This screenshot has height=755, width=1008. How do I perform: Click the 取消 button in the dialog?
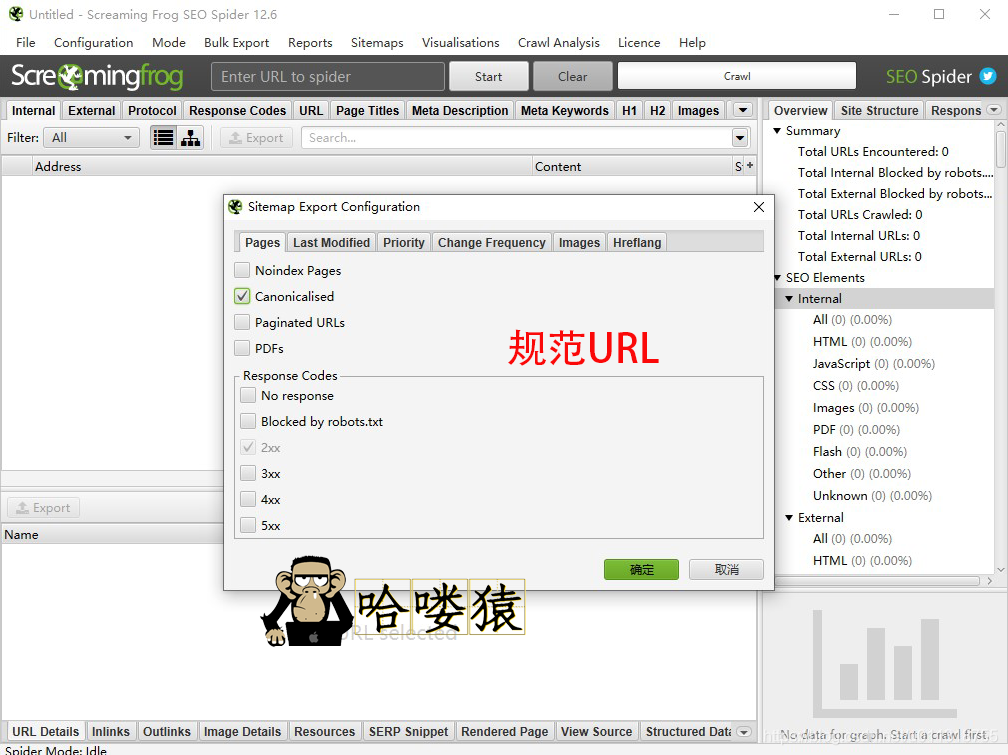727,568
